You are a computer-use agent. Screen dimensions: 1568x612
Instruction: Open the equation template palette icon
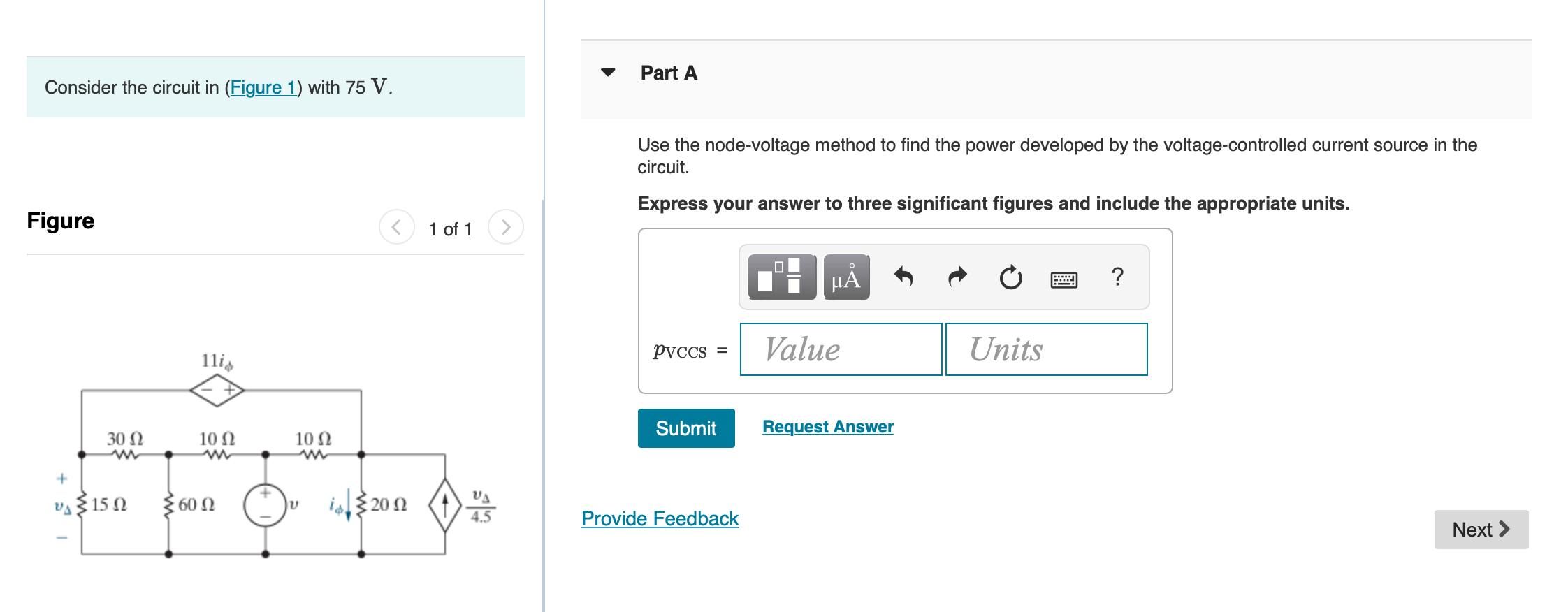pos(781,277)
